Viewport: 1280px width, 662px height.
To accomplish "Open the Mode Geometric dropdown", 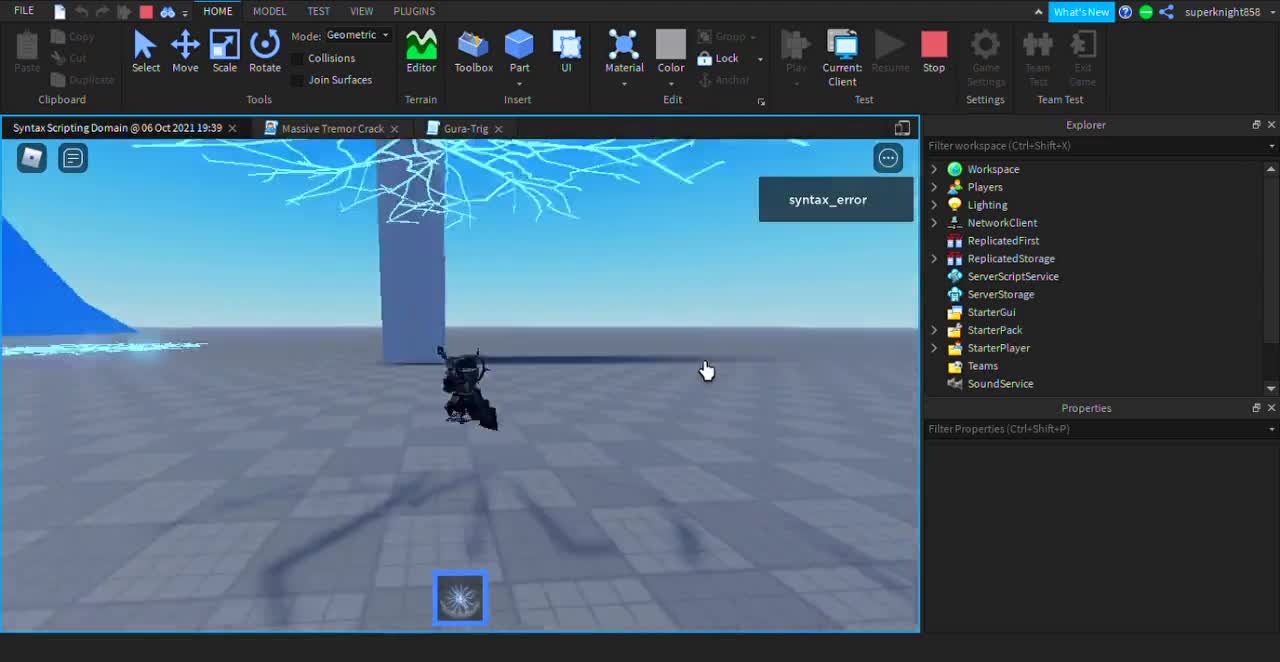I will [x=357, y=35].
